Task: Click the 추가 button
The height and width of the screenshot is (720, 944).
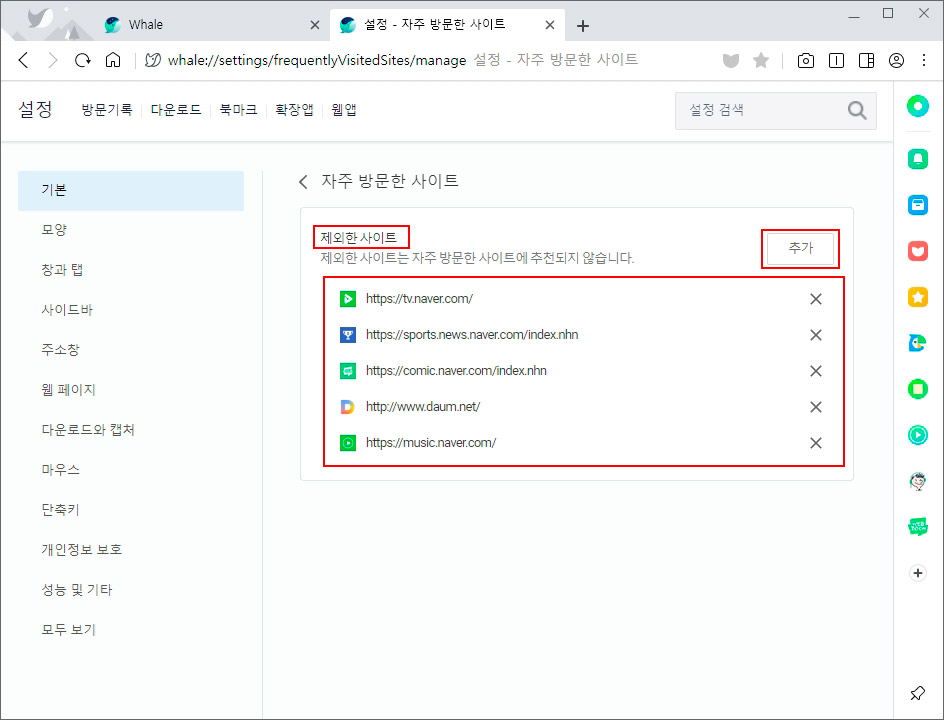Action: coord(800,249)
